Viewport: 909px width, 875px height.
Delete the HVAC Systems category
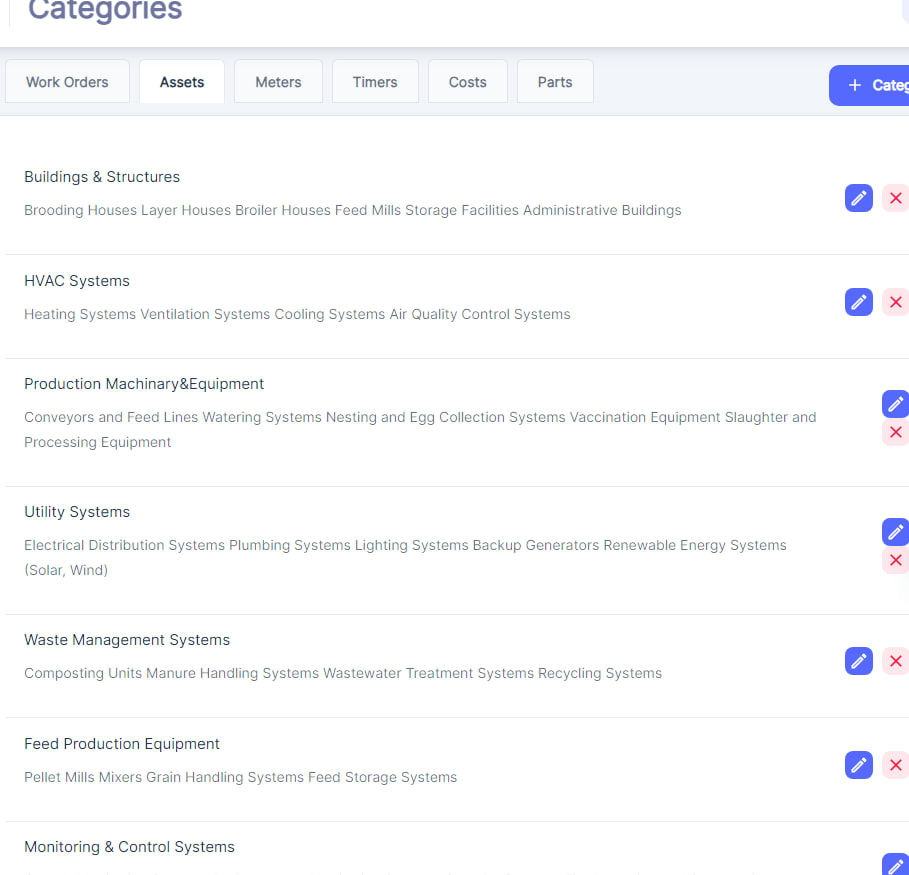[895, 302]
